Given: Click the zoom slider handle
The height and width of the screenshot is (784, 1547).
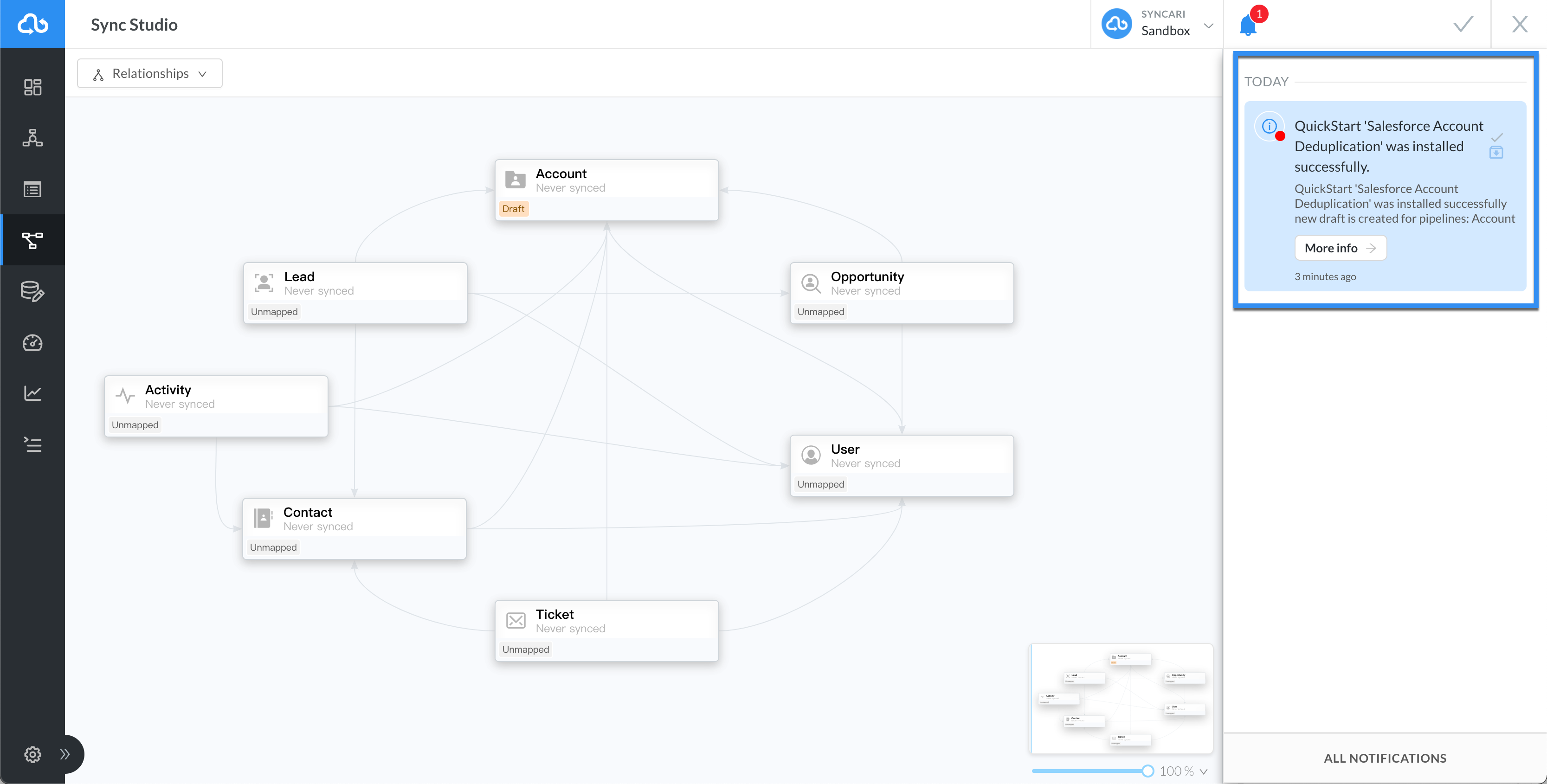Looking at the screenshot, I should click(1147, 771).
